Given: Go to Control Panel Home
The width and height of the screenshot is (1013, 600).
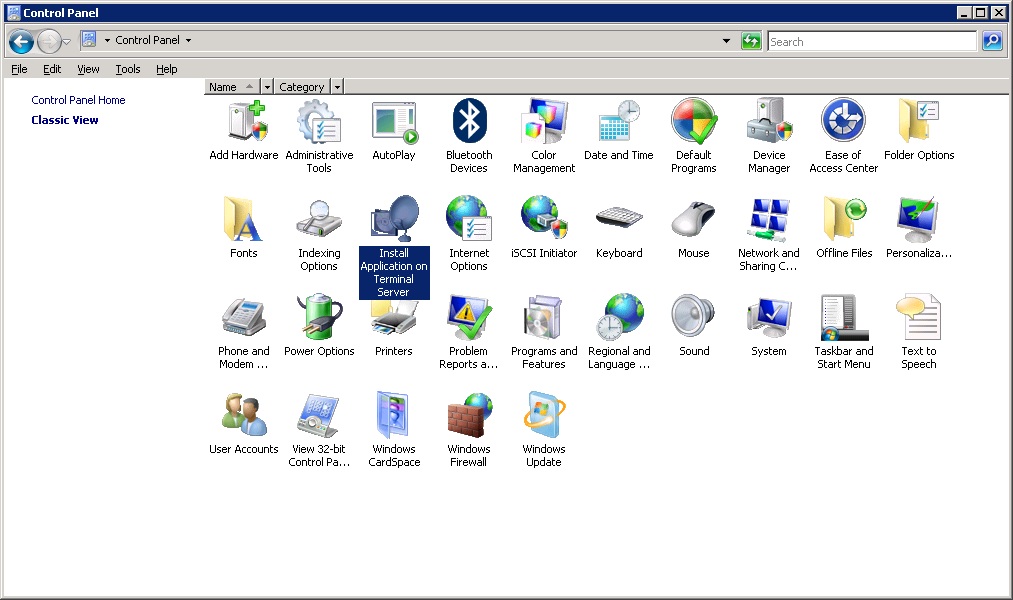Looking at the screenshot, I should 78,100.
